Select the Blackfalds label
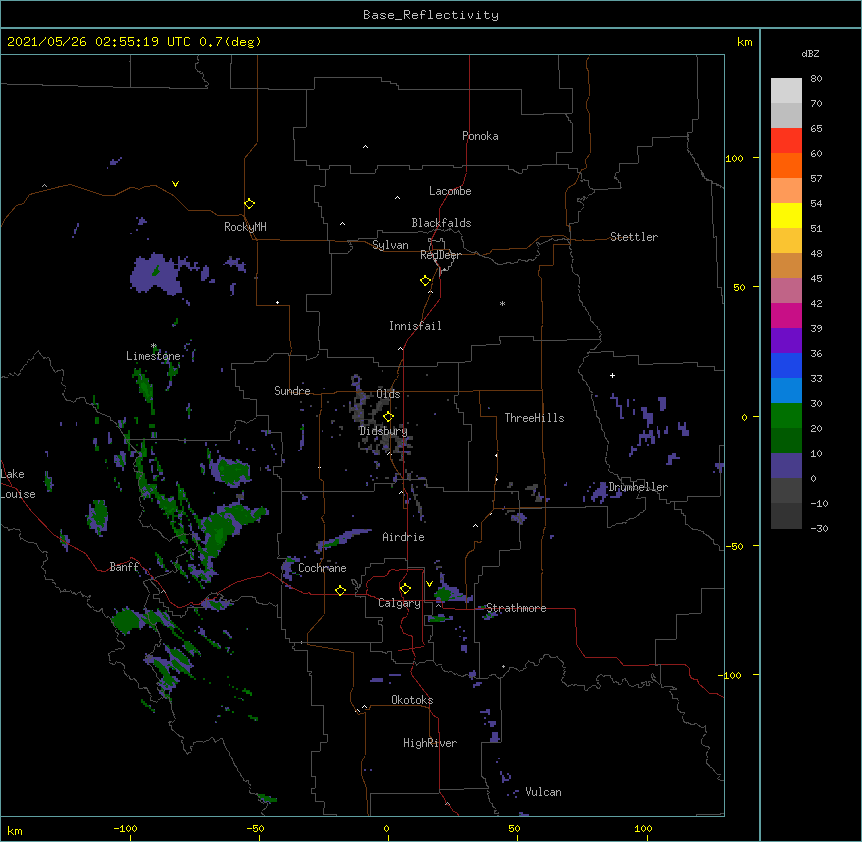 tap(441, 223)
